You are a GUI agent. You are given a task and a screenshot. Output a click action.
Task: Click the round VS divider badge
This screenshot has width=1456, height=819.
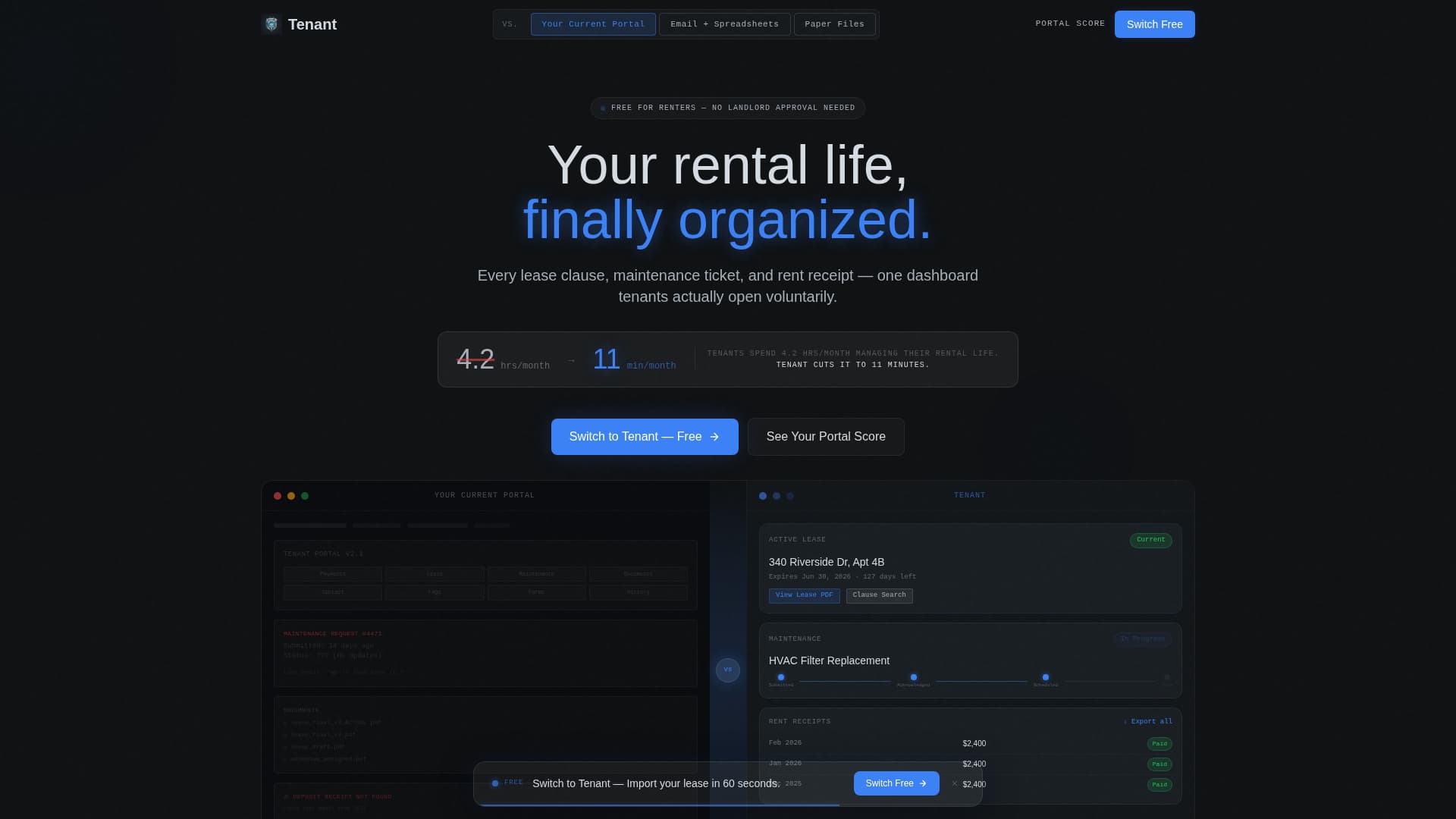(x=728, y=670)
